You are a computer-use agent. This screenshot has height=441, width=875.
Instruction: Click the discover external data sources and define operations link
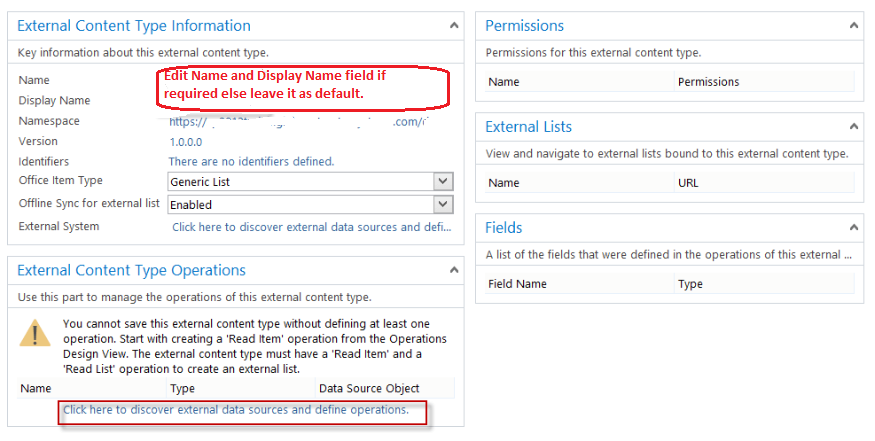236,410
